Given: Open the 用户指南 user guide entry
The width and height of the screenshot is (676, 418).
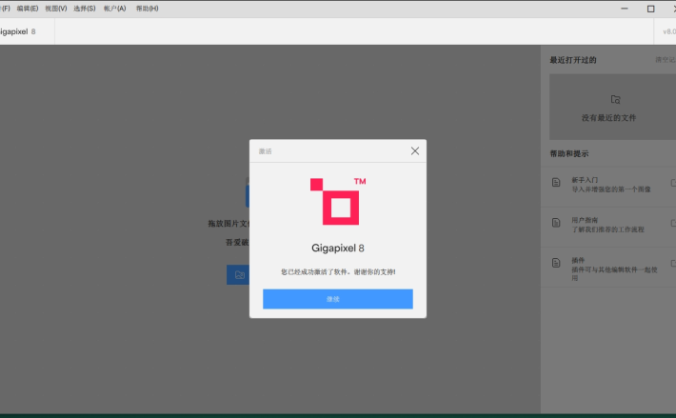Looking at the screenshot, I should 608,227.
